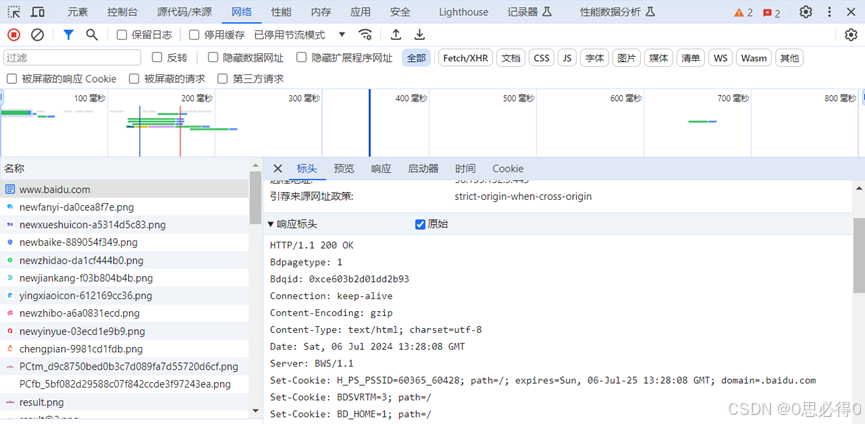
Task: Open the network search magnifier
Action: pyautogui.click(x=92, y=35)
